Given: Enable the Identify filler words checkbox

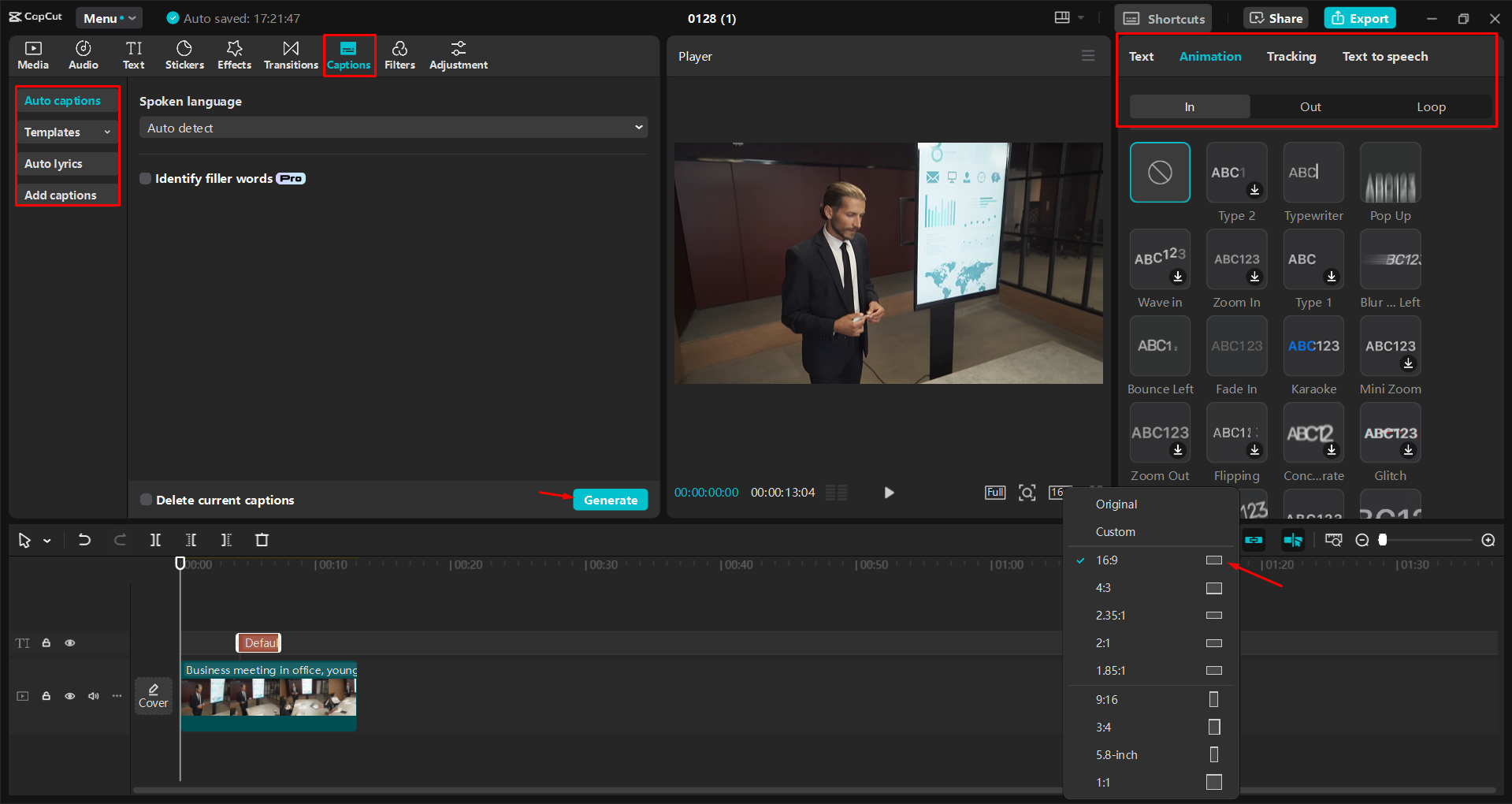Looking at the screenshot, I should pos(145,178).
